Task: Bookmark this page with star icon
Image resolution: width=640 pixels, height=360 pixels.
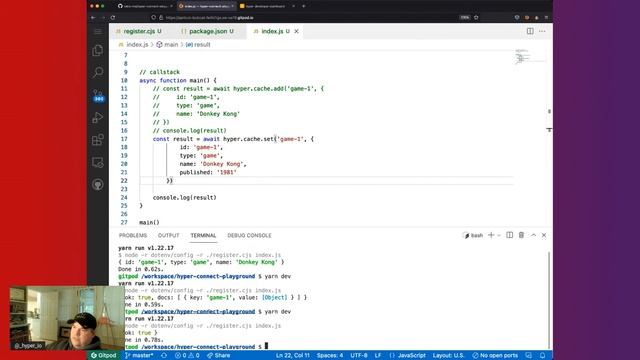Action: tap(476, 18)
